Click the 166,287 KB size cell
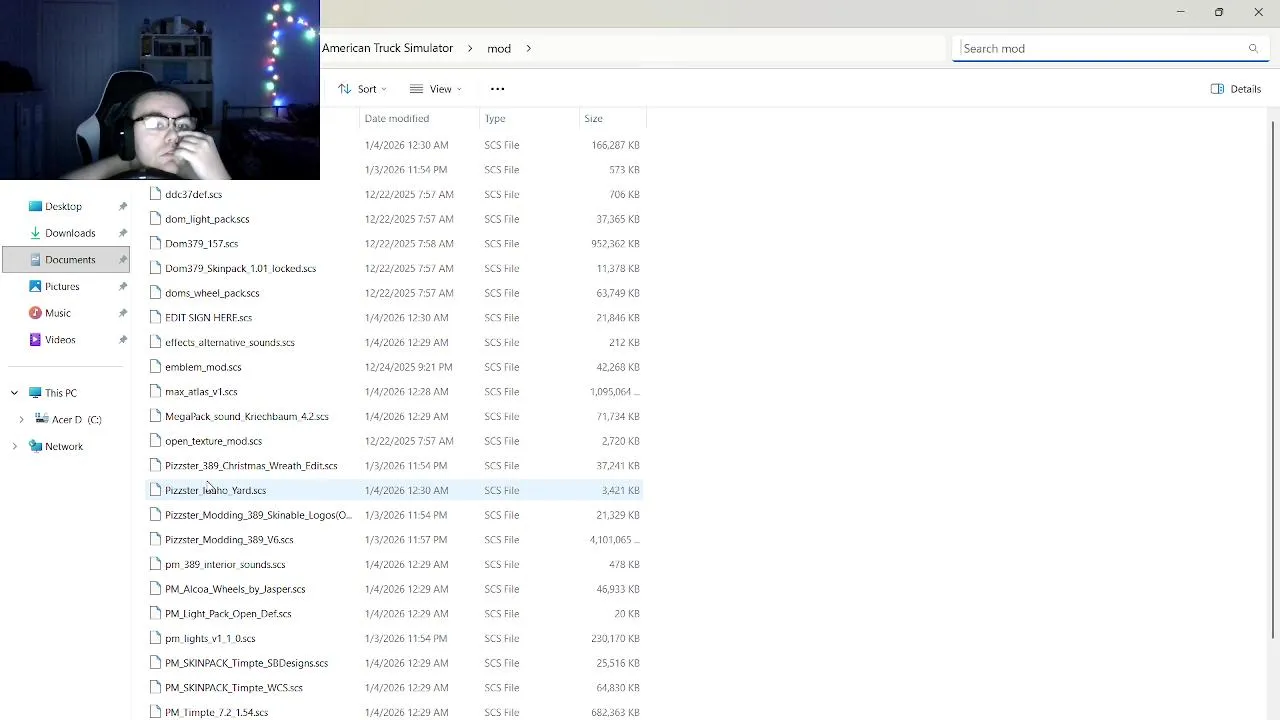Image resolution: width=1280 pixels, height=720 pixels. tap(615, 145)
